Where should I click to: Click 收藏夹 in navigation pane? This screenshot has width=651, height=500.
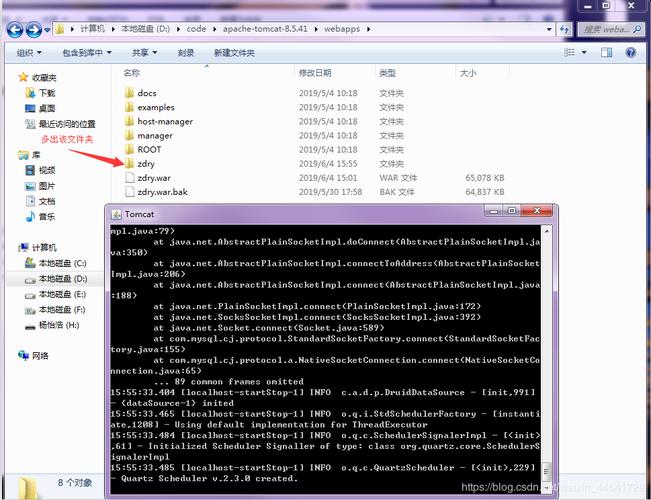[44, 78]
